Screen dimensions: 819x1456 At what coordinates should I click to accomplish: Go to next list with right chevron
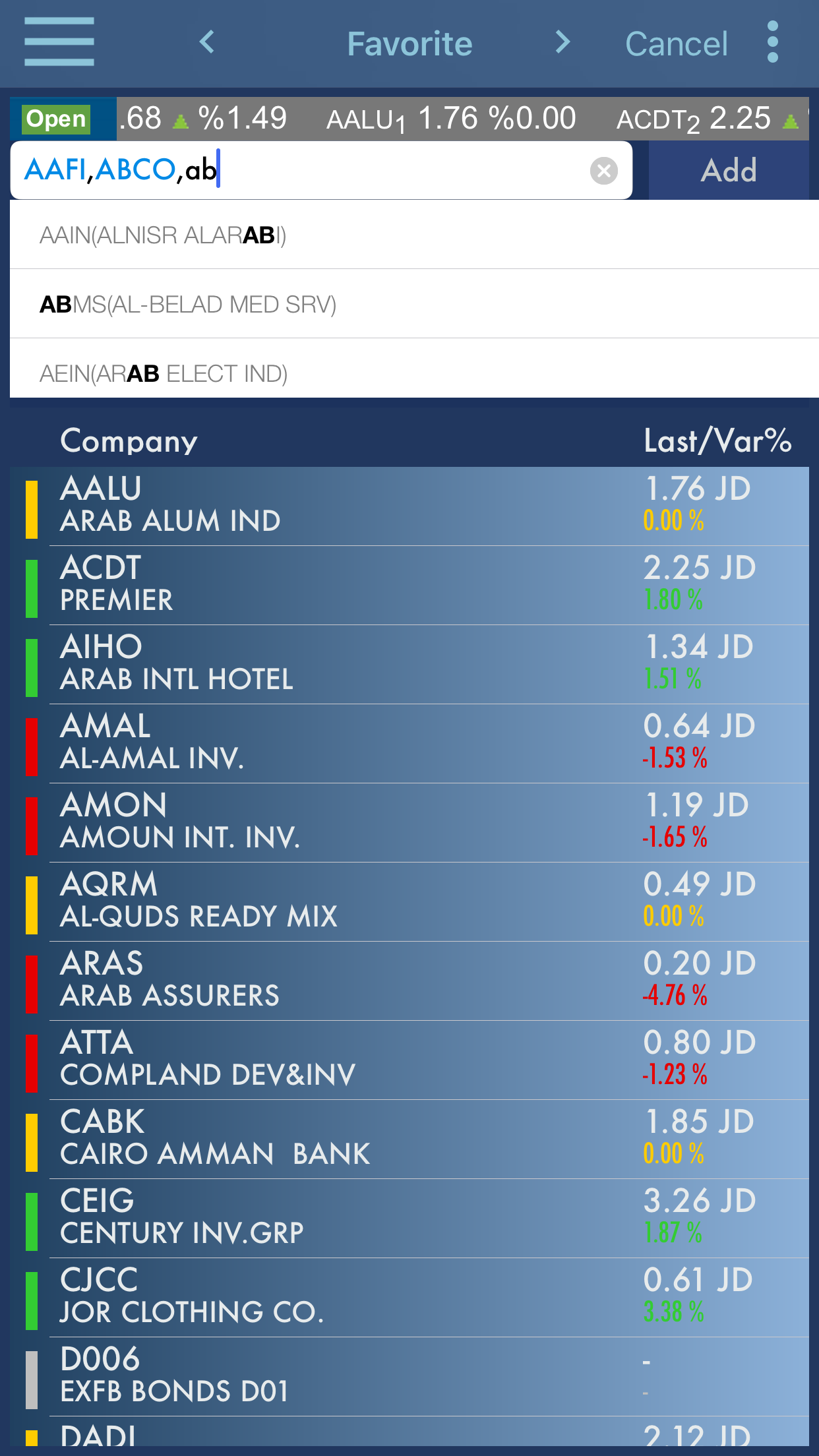point(562,43)
